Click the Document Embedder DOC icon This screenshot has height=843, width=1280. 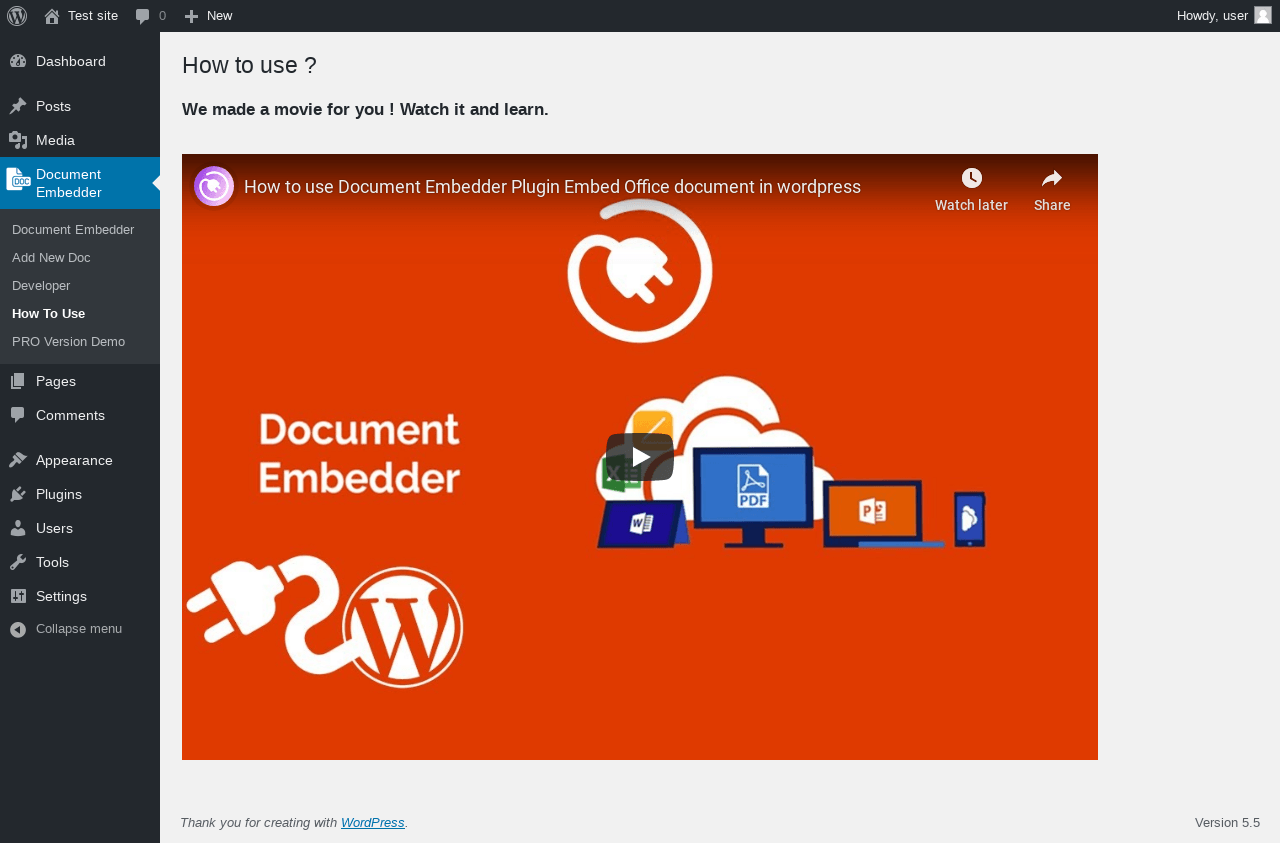click(x=18, y=179)
